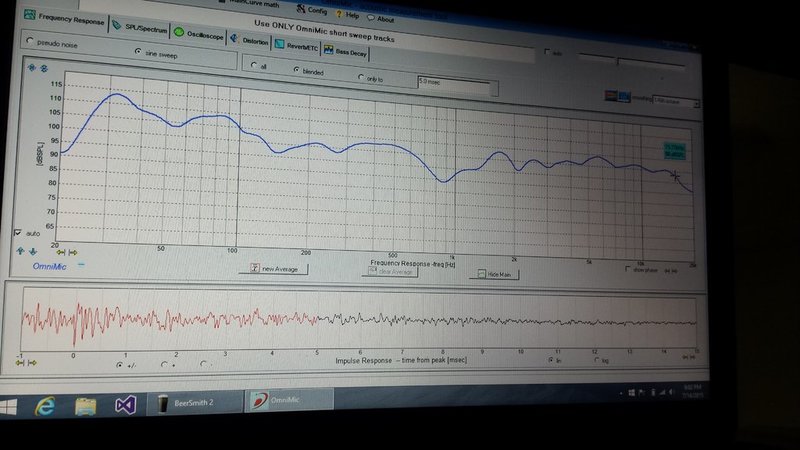Toggle the show phase checkbox
This screenshot has height=450, width=800.
click(x=628, y=269)
